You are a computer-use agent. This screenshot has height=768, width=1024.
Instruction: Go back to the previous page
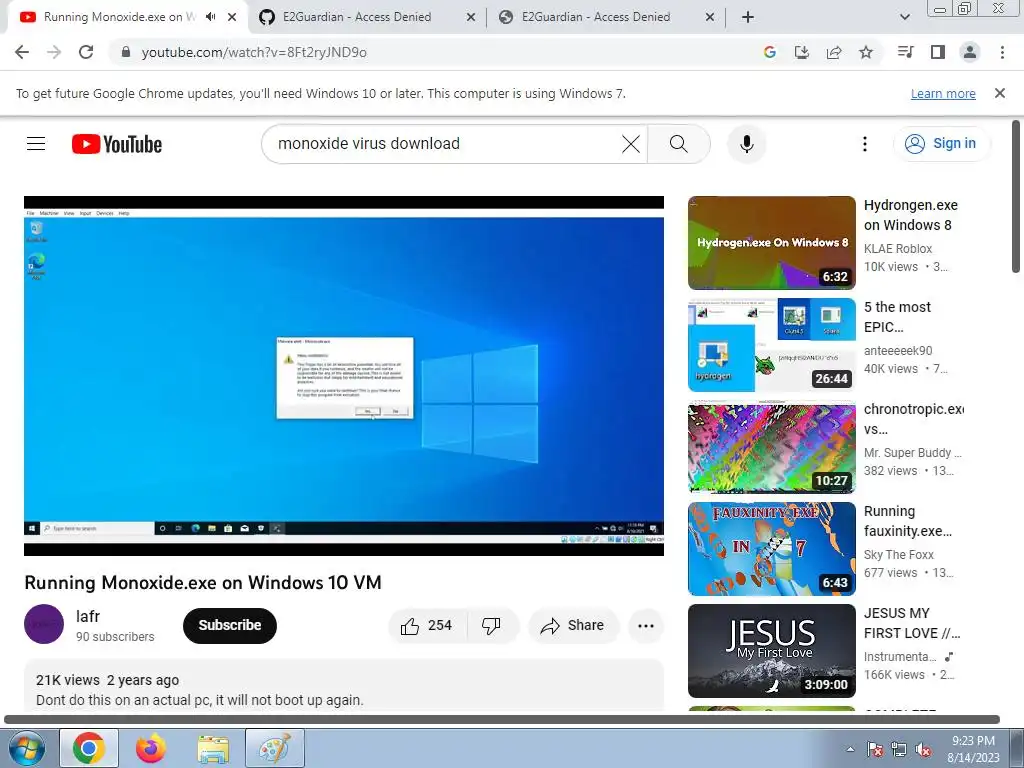click(22, 52)
